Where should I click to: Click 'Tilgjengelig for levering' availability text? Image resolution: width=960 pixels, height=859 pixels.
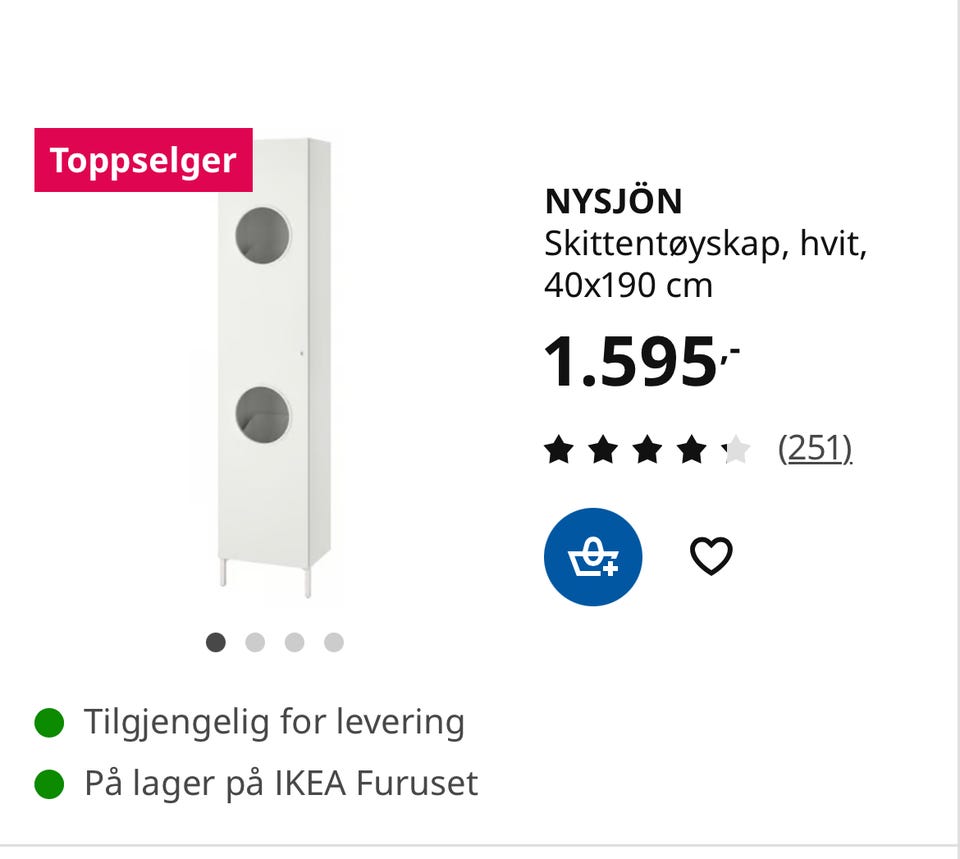click(274, 722)
